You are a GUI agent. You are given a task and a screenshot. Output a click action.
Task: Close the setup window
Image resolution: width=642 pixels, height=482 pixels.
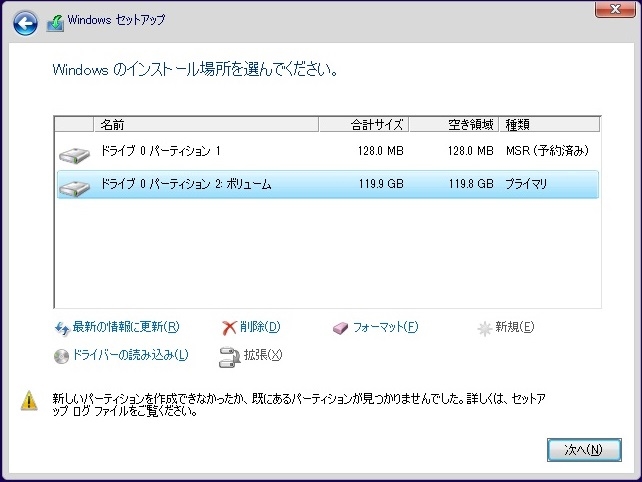tap(615, 9)
